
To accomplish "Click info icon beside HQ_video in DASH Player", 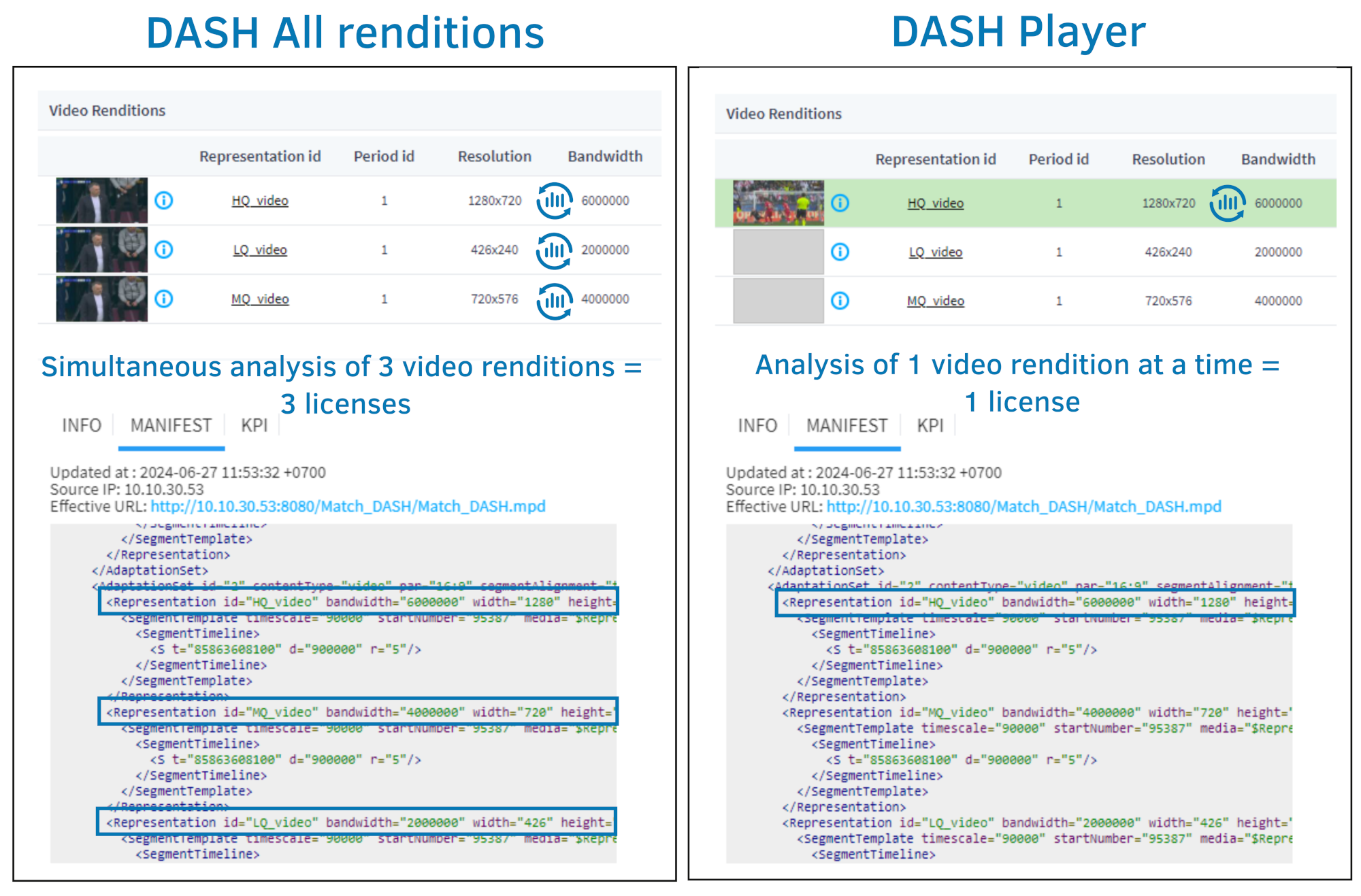I will point(840,203).
